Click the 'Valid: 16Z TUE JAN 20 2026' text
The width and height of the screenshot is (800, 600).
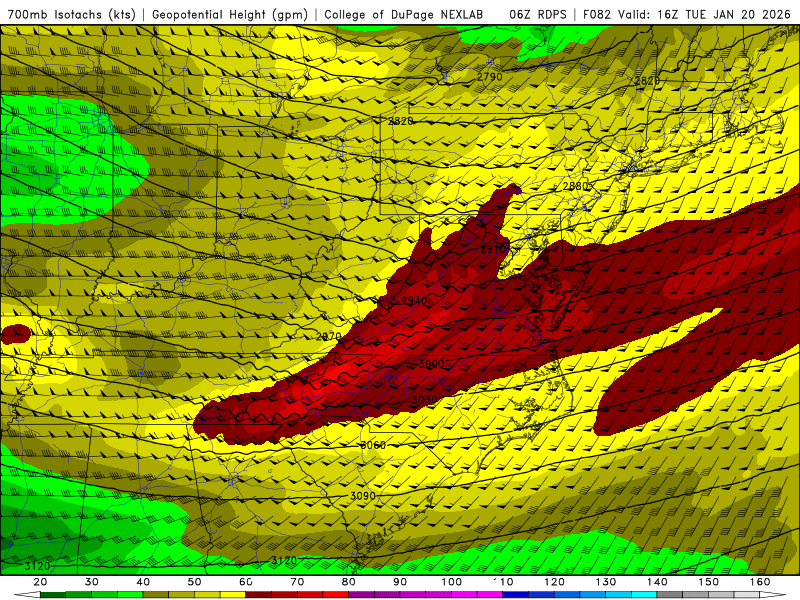click(x=704, y=15)
